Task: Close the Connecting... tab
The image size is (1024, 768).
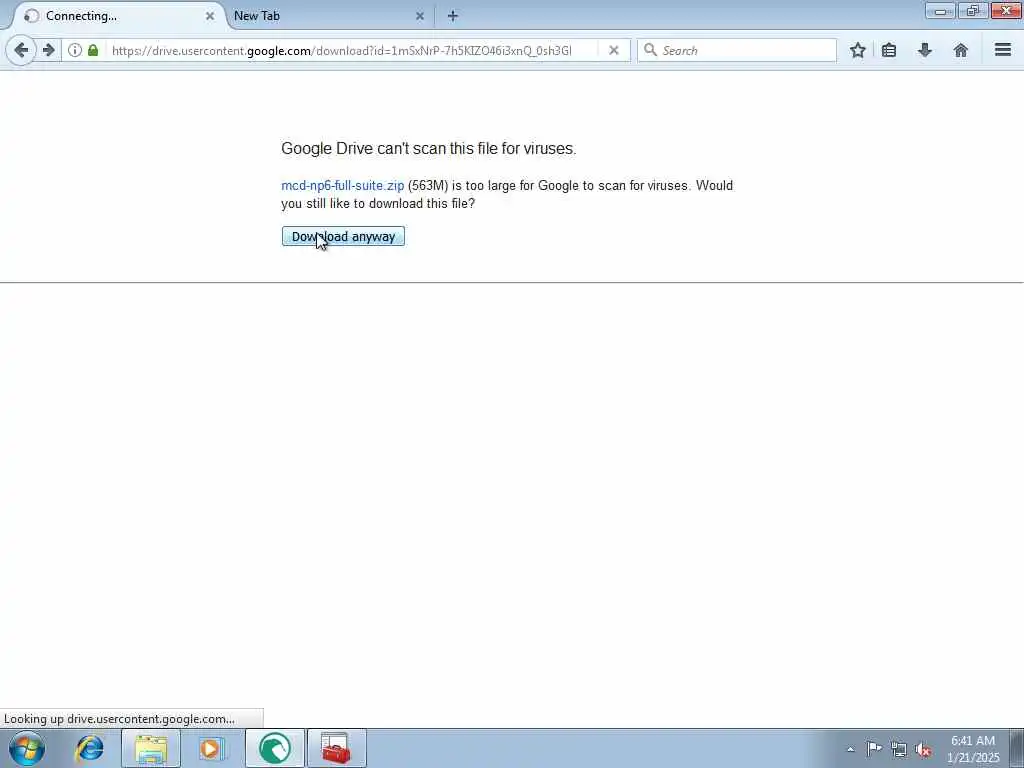Action: click(x=210, y=16)
